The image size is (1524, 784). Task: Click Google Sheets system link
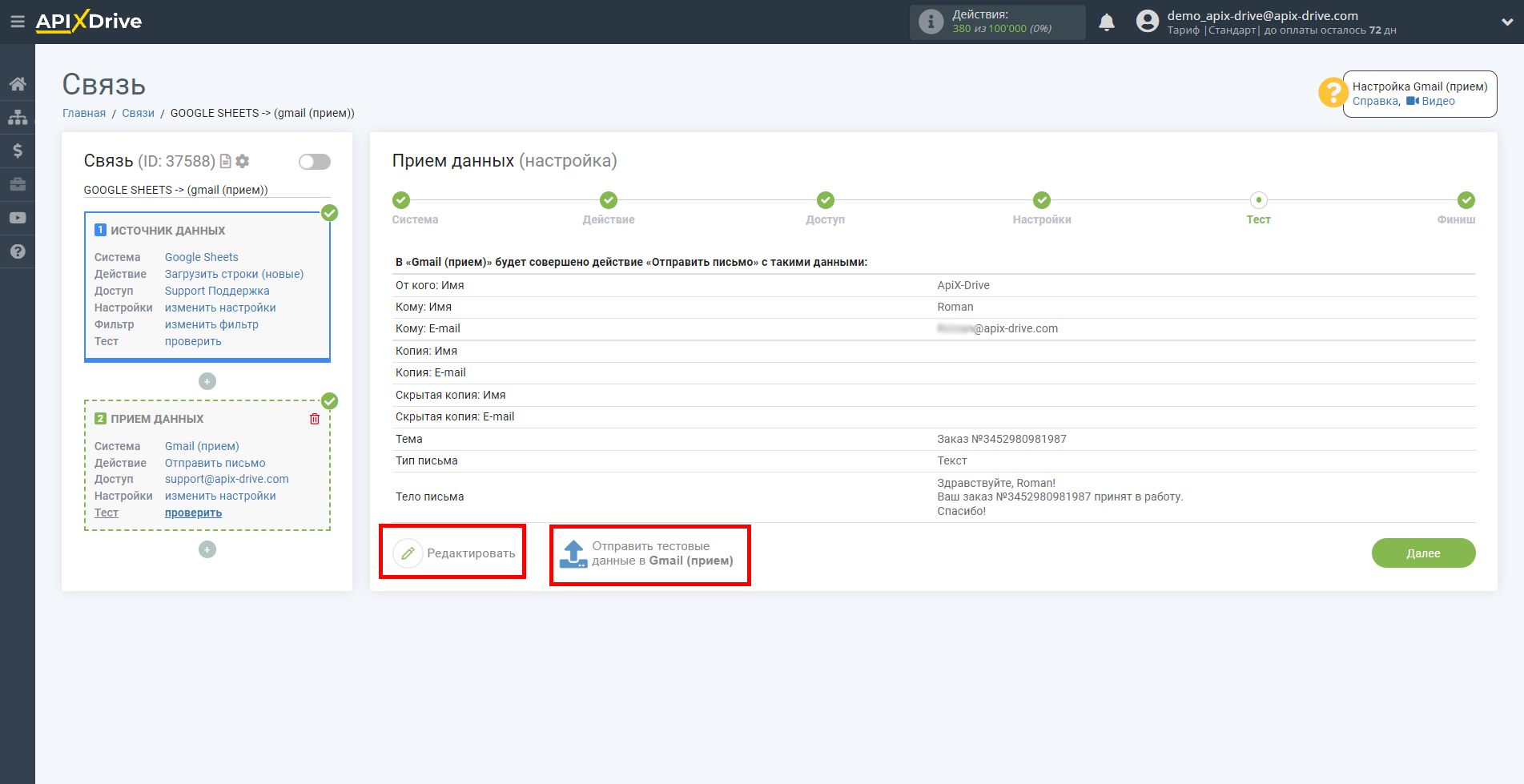point(202,257)
